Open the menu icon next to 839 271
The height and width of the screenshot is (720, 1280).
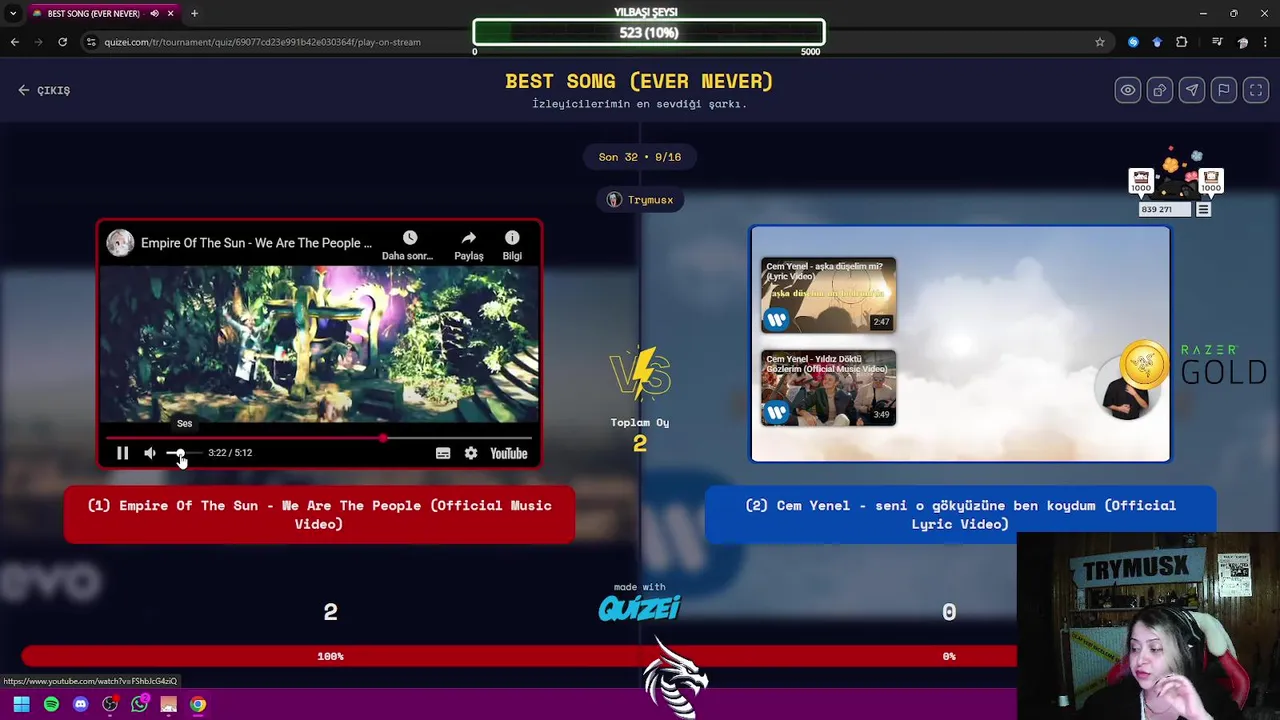point(1204,209)
